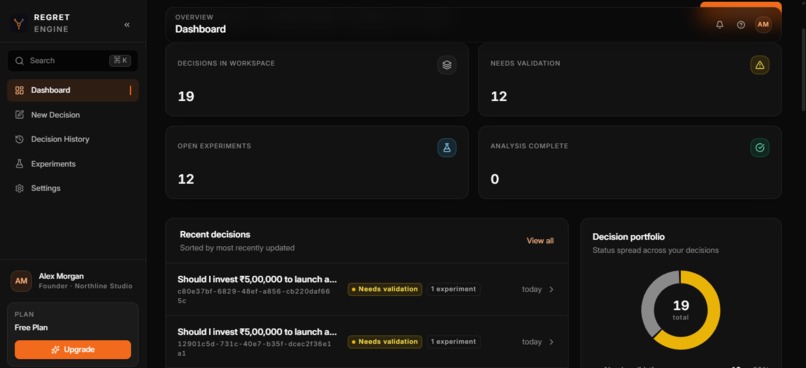Click the Dashboard grid icon
Screen dimensions: 806x368
click(x=20, y=90)
